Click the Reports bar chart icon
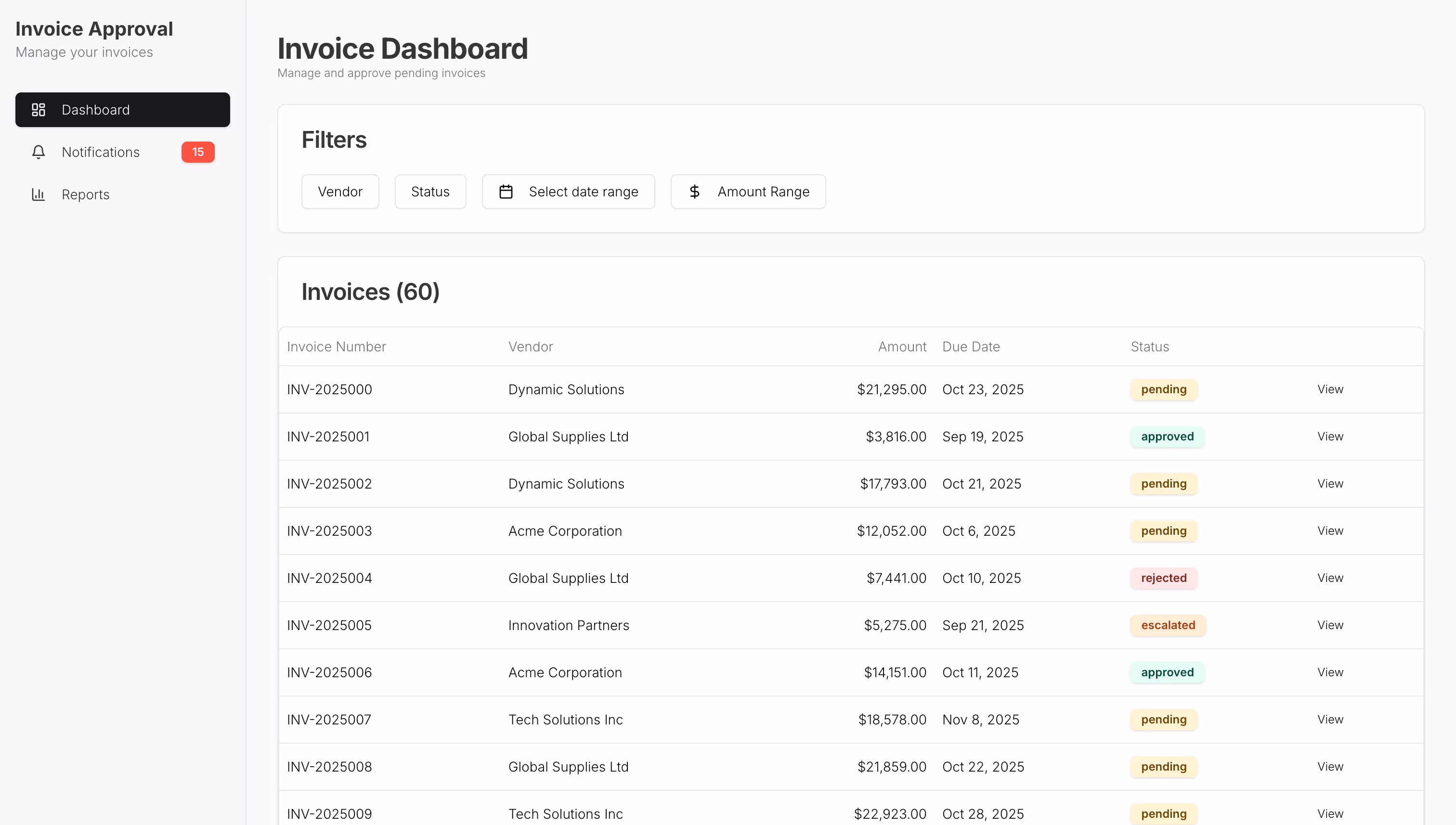This screenshot has width=1456, height=825. [39, 194]
